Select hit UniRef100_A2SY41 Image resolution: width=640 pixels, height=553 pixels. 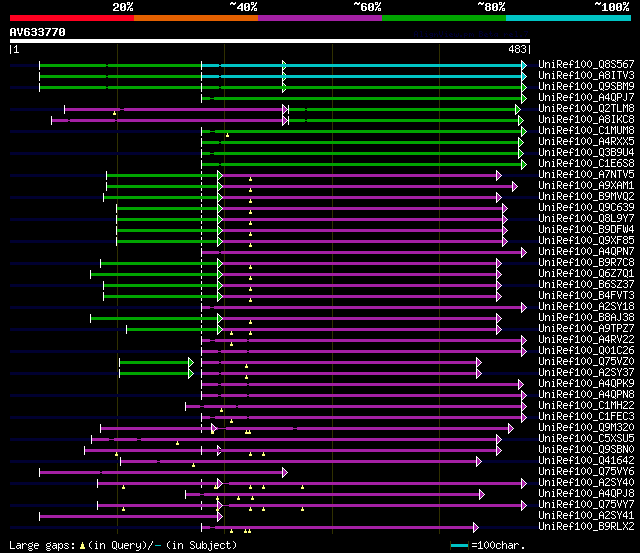point(586,516)
